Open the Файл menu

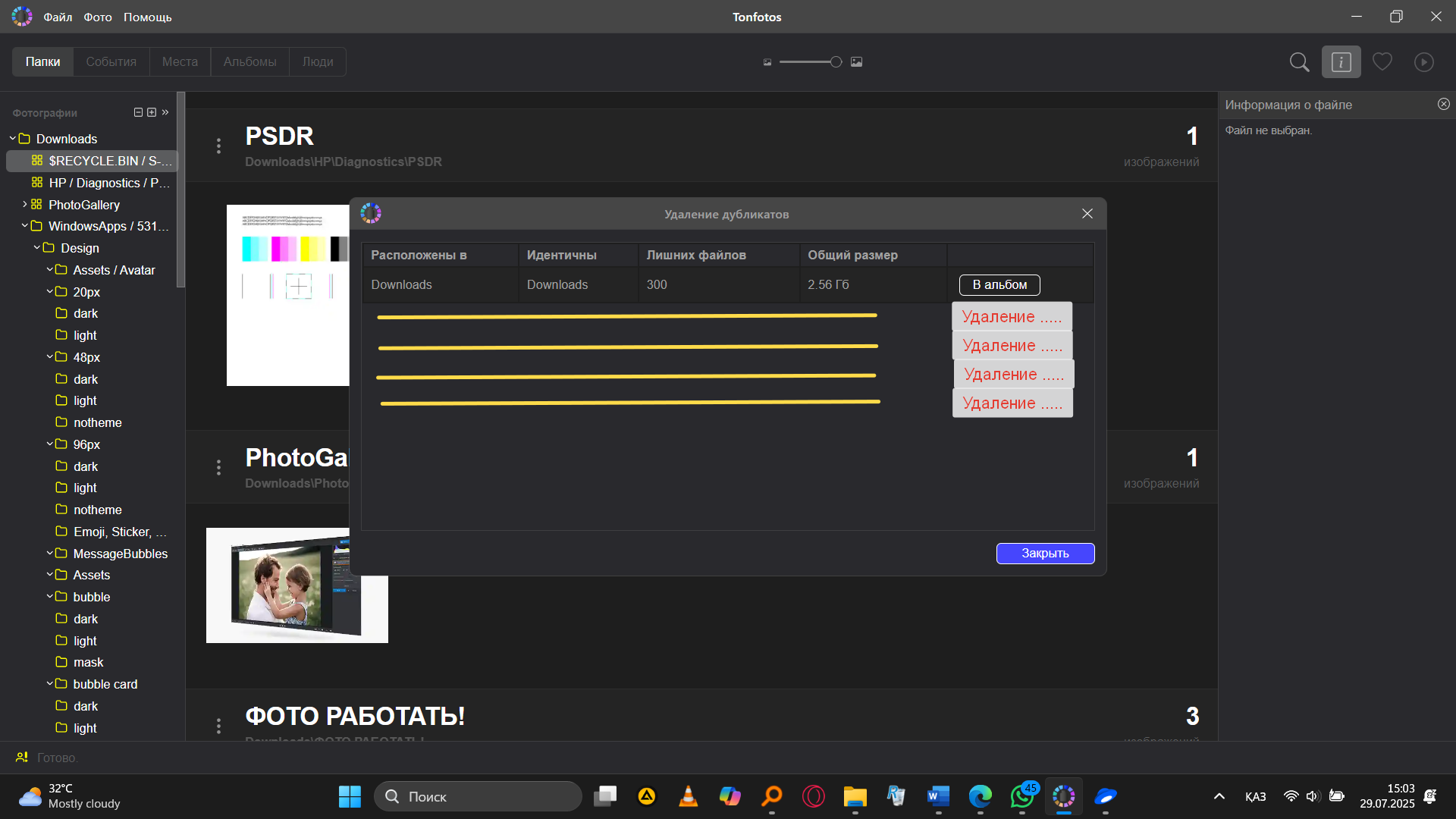(58, 17)
